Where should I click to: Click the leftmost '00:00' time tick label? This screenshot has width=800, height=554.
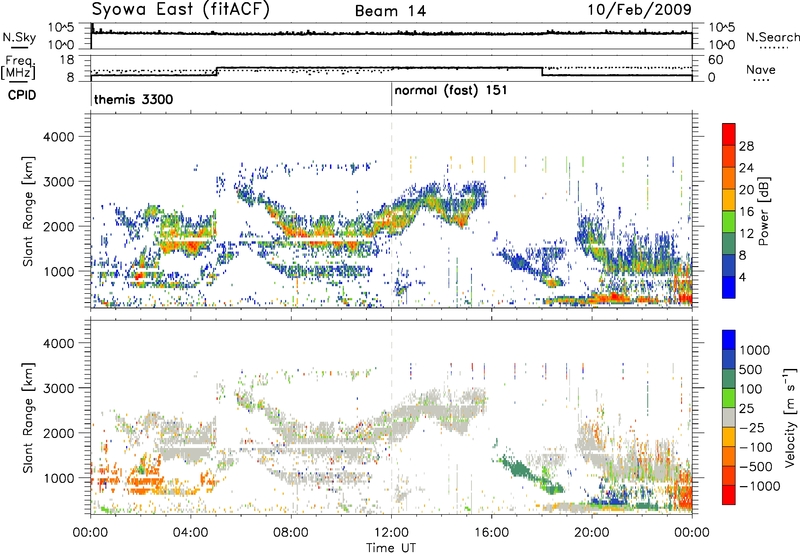[90, 533]
